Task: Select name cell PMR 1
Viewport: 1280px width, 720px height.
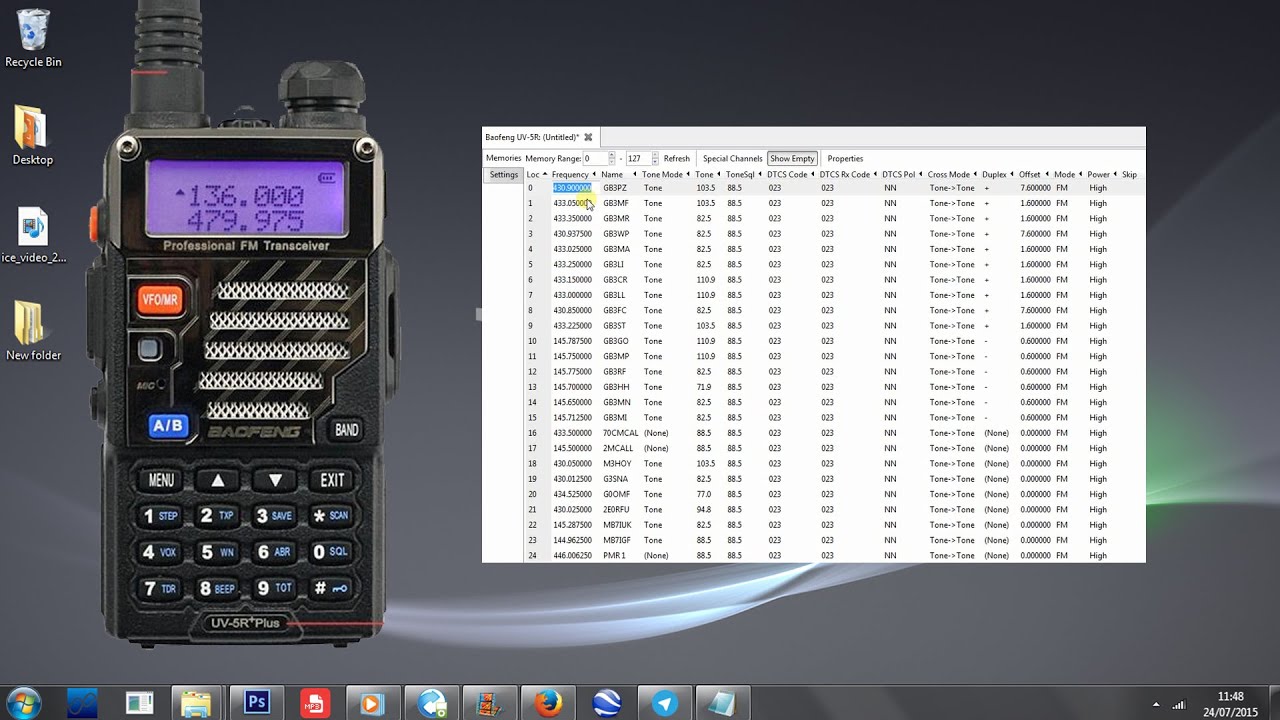Action: click(x=614, y=556)
